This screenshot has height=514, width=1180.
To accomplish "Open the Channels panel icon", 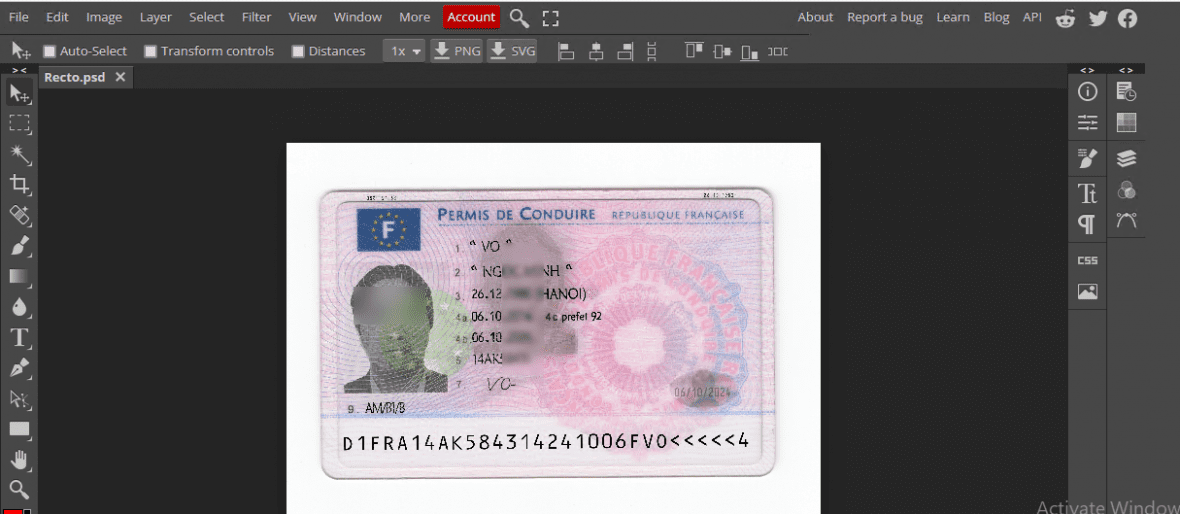I will point(1127,190).
